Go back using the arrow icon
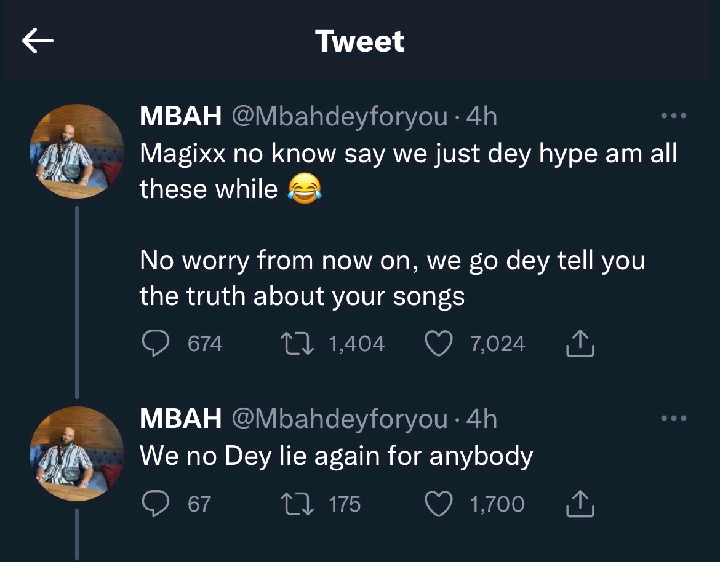This screenshot has height=562, width=720. (x=38, y=41)
